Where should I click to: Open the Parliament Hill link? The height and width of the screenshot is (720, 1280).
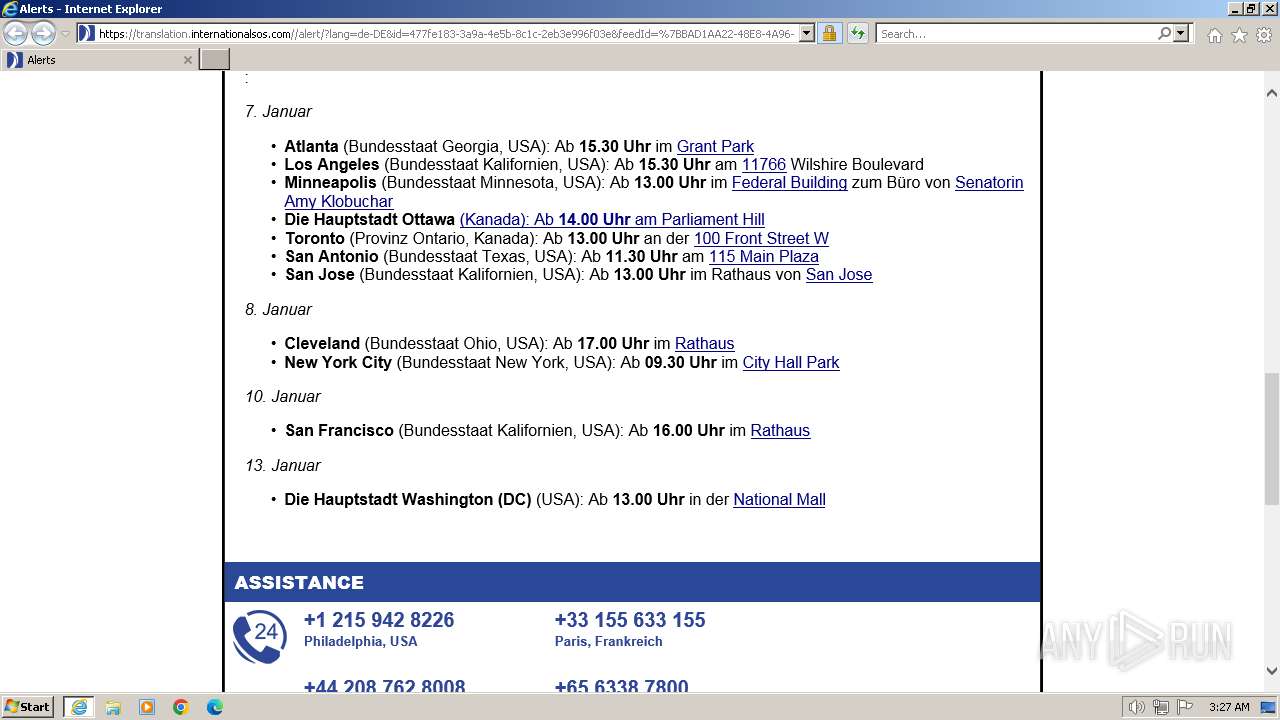coord(612,220)
